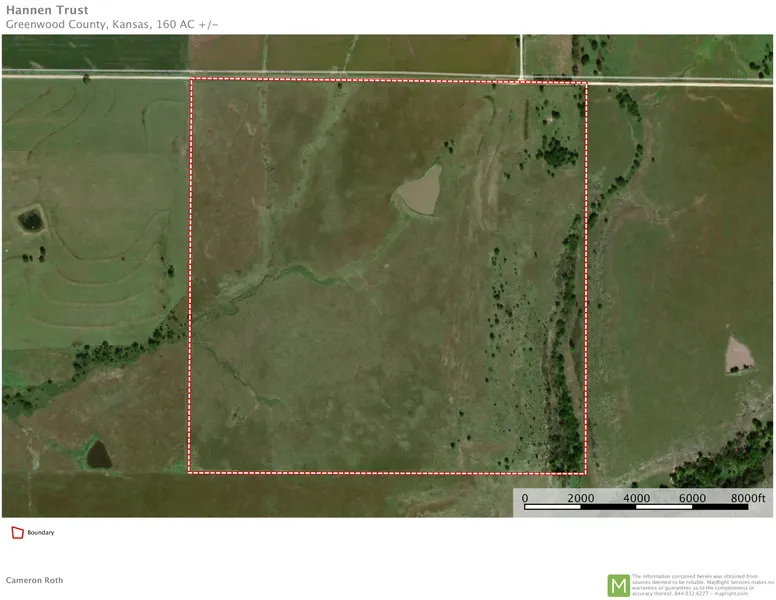Click the tree cluster in boundary's northeast corner
Image resolution: width=776 pixels, height=600 pixels.
(x=556, y=150)
